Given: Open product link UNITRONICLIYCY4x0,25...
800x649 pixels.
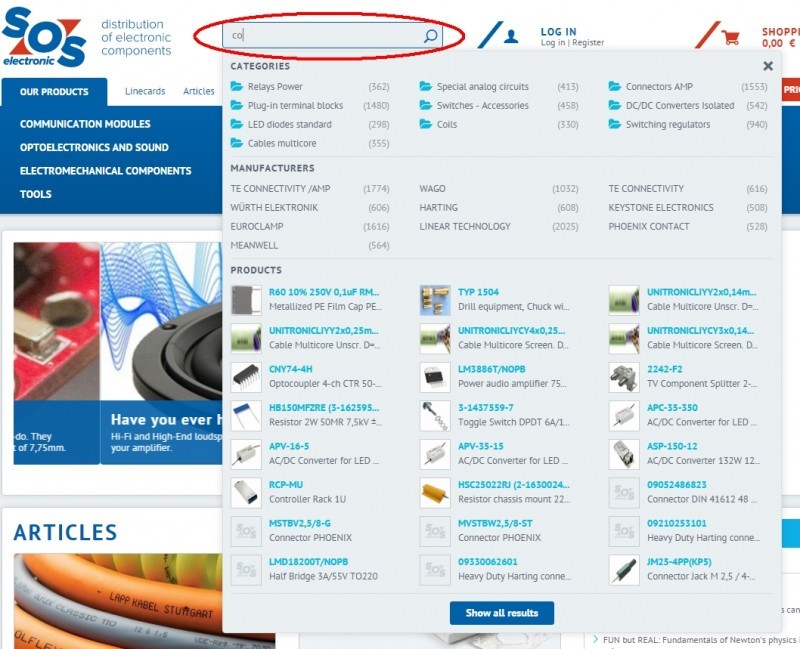Looking at the screenshot, I should coord(511,331).
